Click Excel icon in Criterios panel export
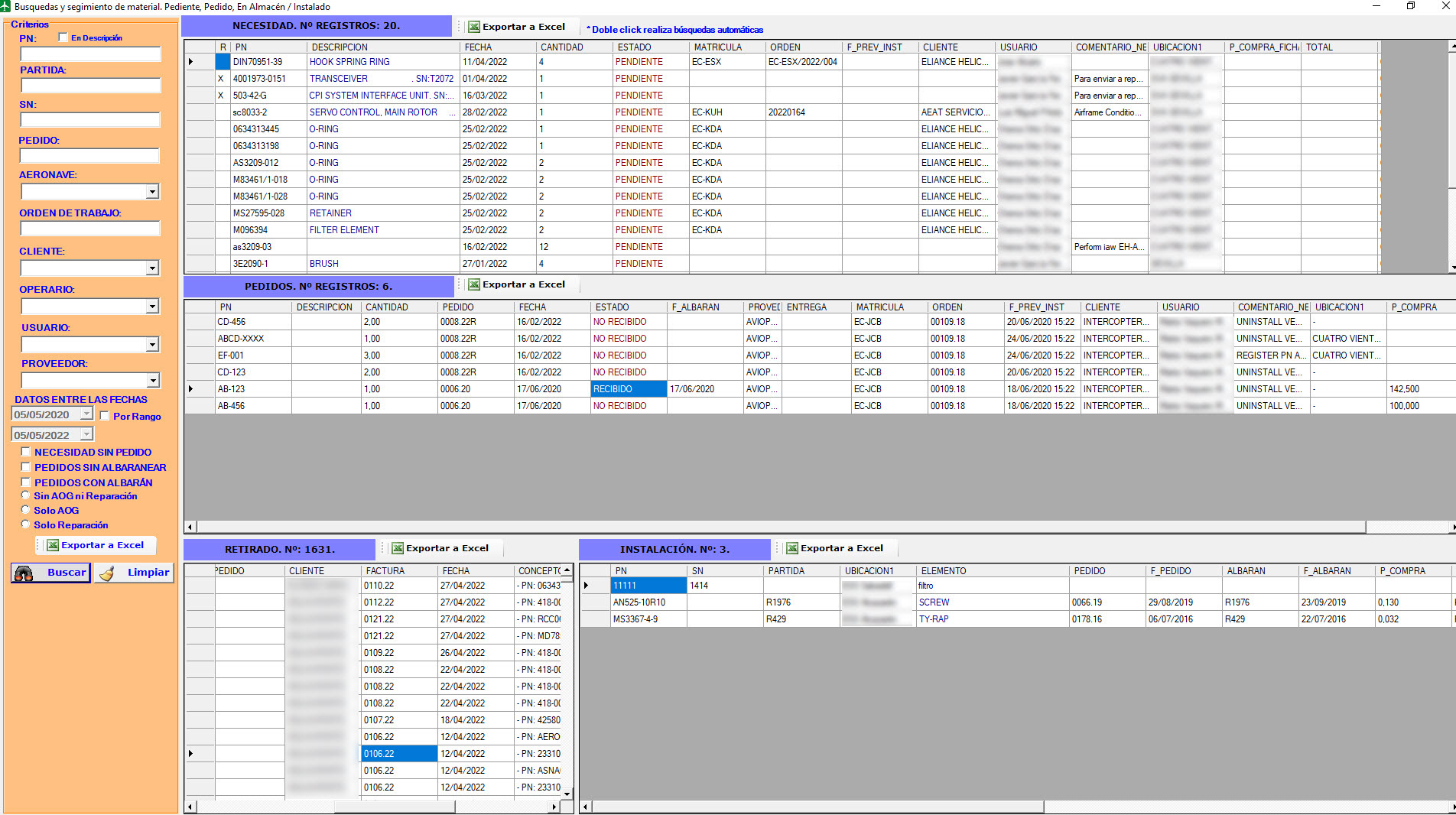Screen dimensions: 1456x815 (x=53, y=545)
